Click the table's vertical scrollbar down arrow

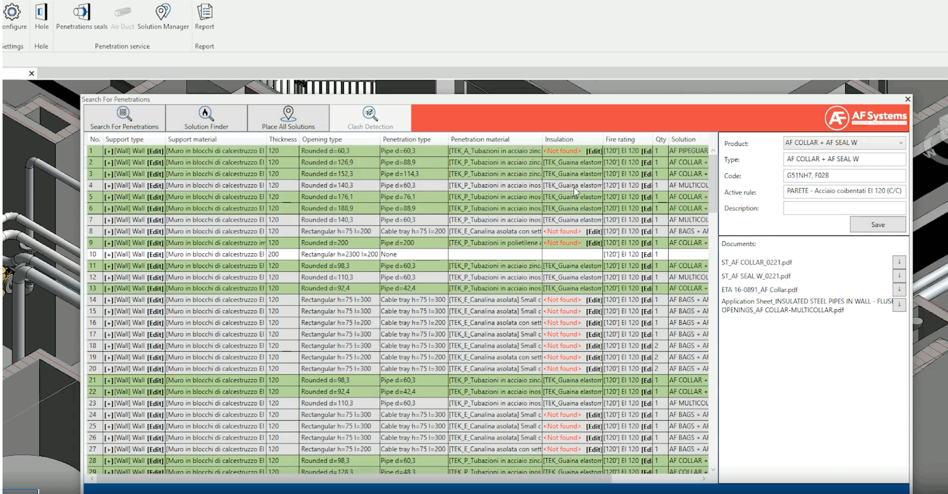click(x=712, y=469)
